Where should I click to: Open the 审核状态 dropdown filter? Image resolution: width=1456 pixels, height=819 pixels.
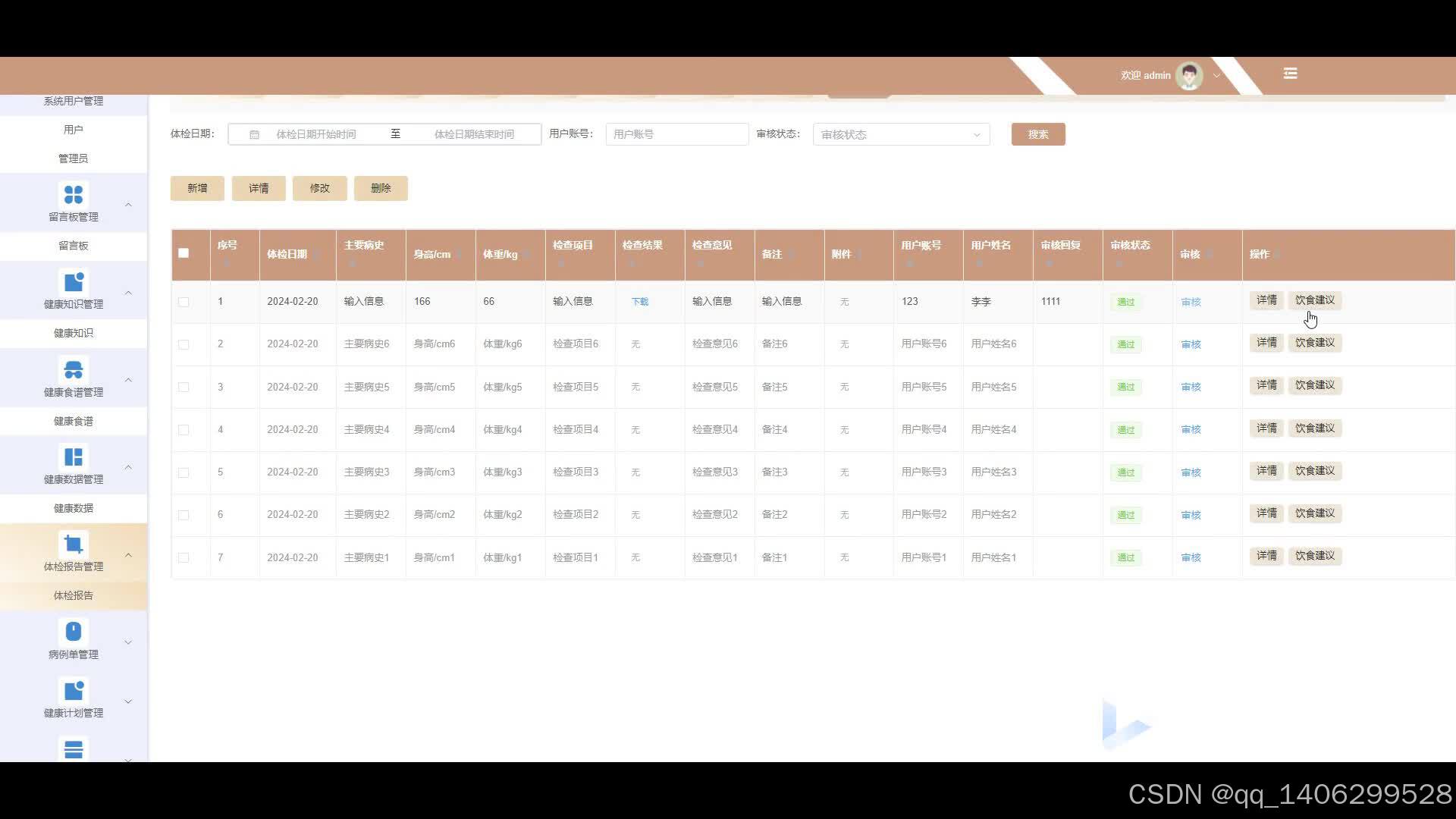click(x=901, y=134)
